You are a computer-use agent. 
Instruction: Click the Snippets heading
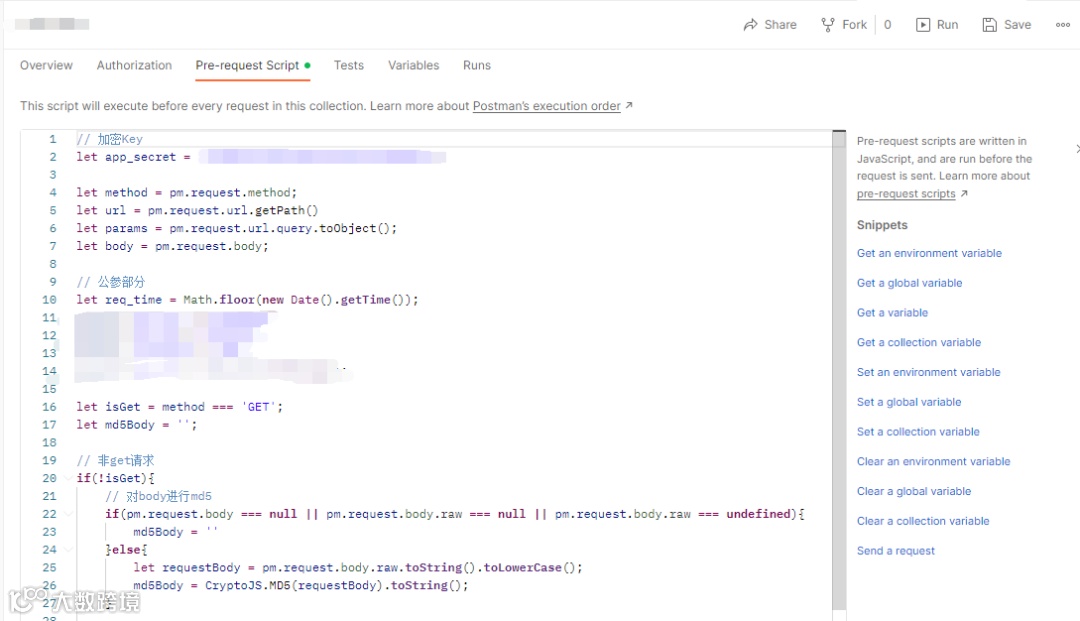882,225
